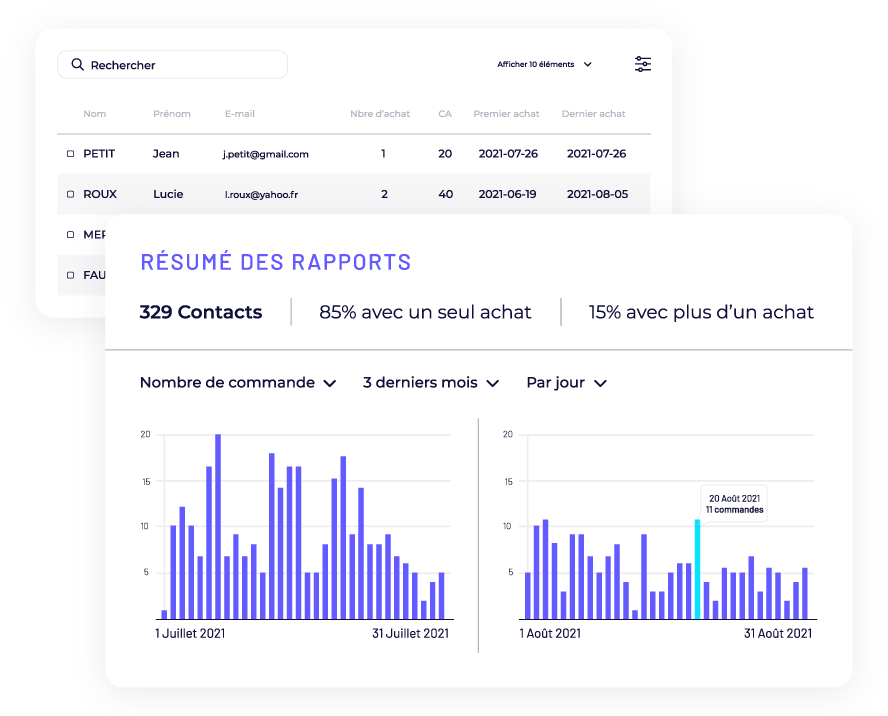The image size is (888, 716).
Task: Click the RÉSUMÉ DES RAPPORTS heading
Action: (x=276, y=262)
